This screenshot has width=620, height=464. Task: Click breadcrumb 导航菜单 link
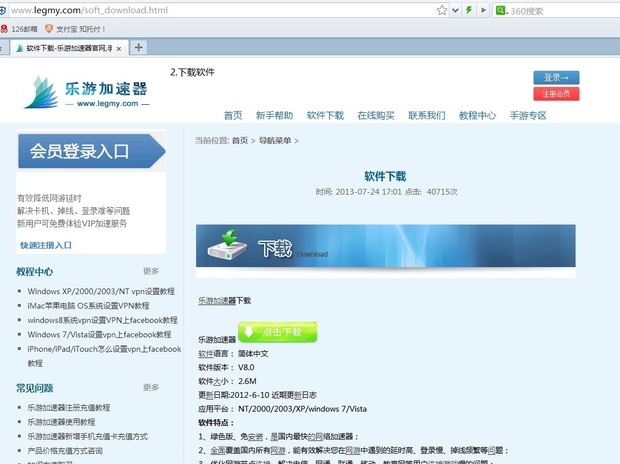click(275, 140)
